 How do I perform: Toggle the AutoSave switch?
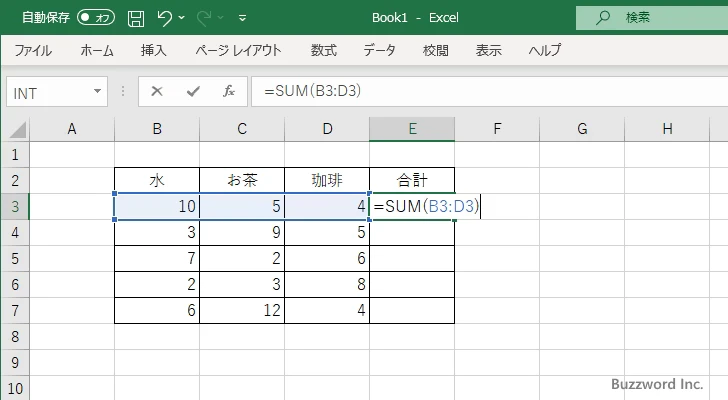pos(96,17)
